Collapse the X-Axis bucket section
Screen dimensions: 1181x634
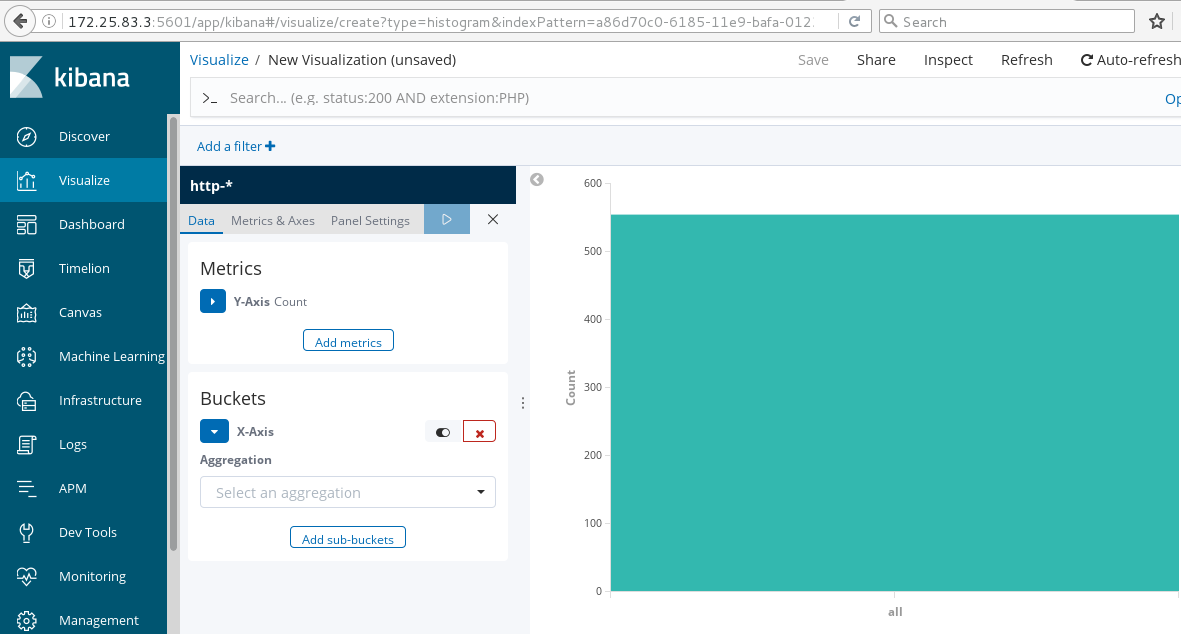pos(214,431)
